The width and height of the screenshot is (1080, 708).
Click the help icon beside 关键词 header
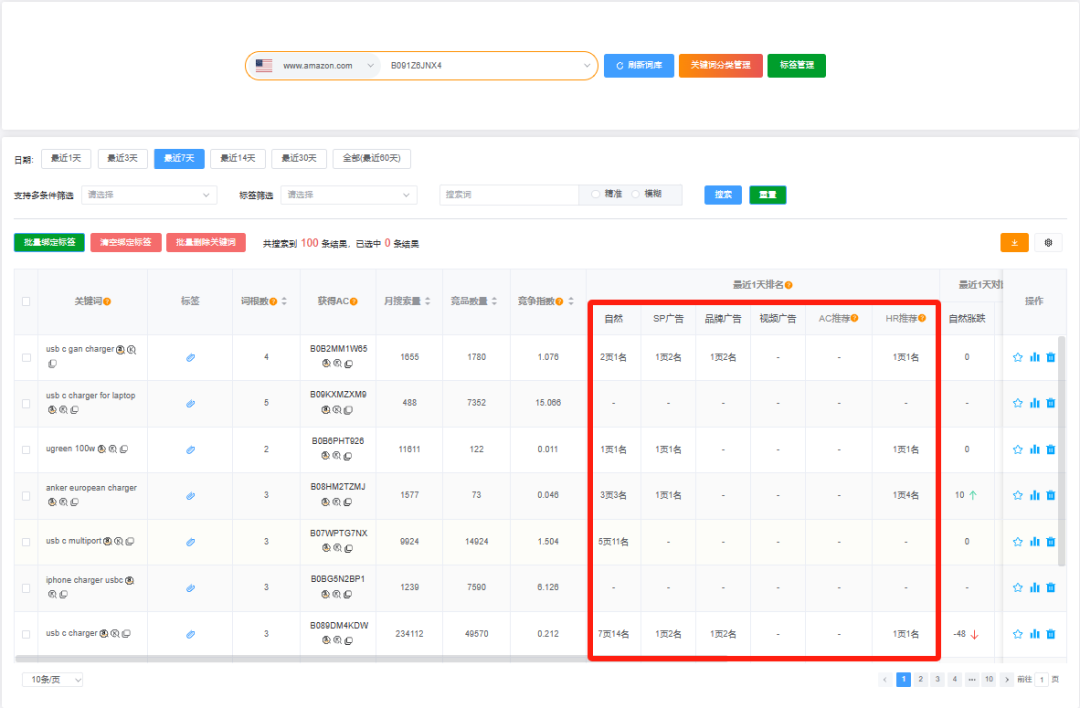point(107,301)
